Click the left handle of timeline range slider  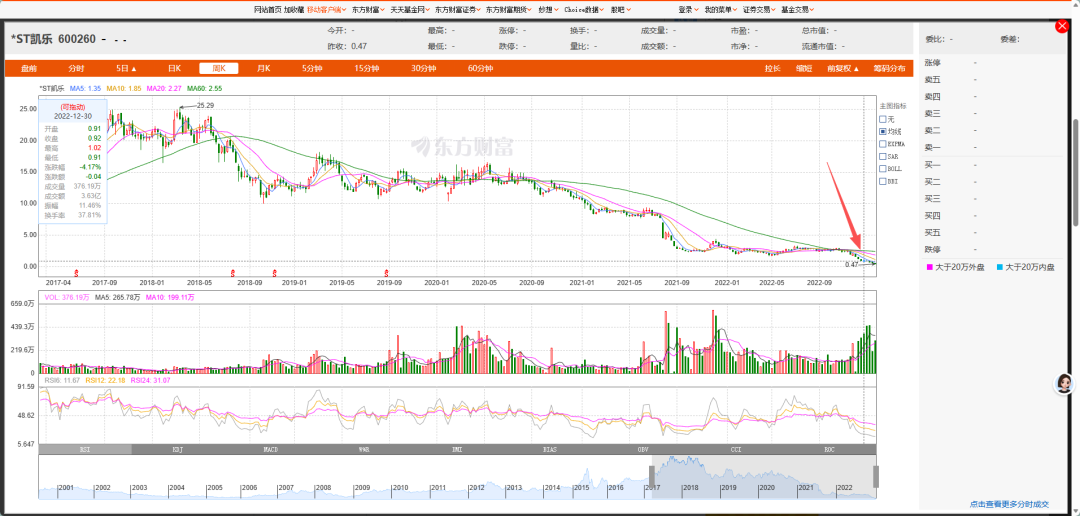652,476
